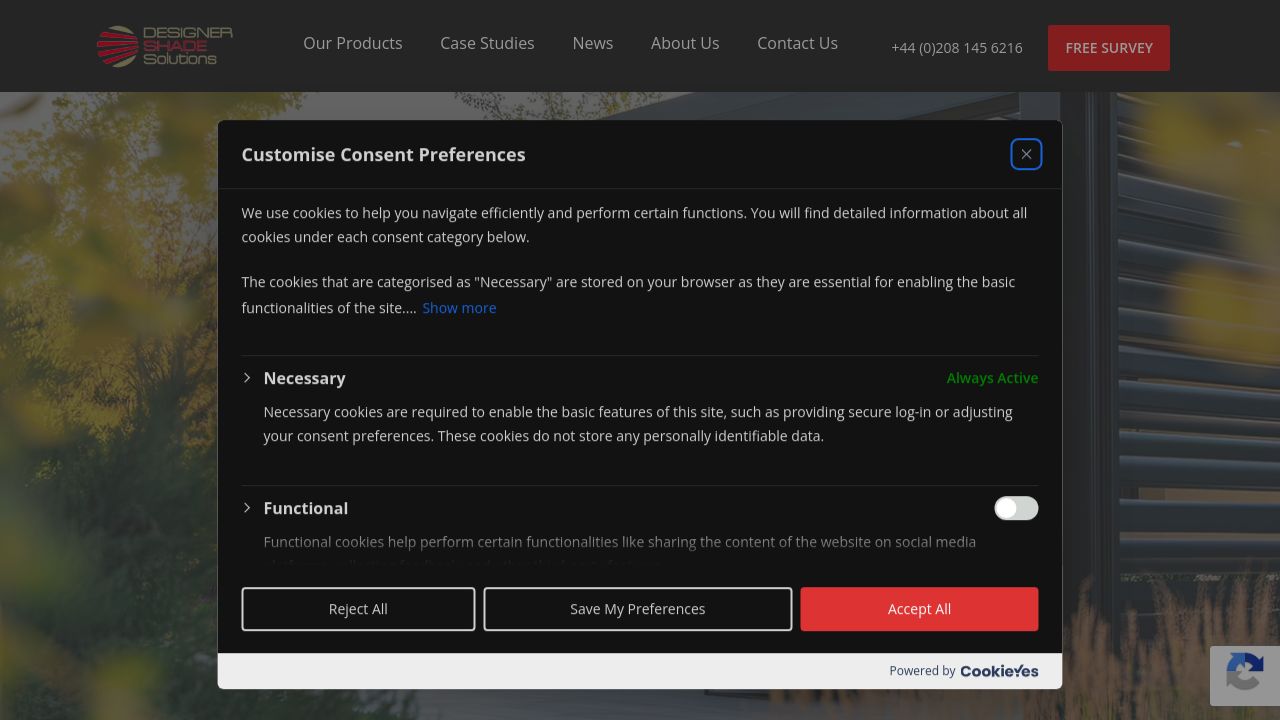The height and width of the screenshot is (720, 1280).
Task: Accept all cookies
Action: coord(919,609)
